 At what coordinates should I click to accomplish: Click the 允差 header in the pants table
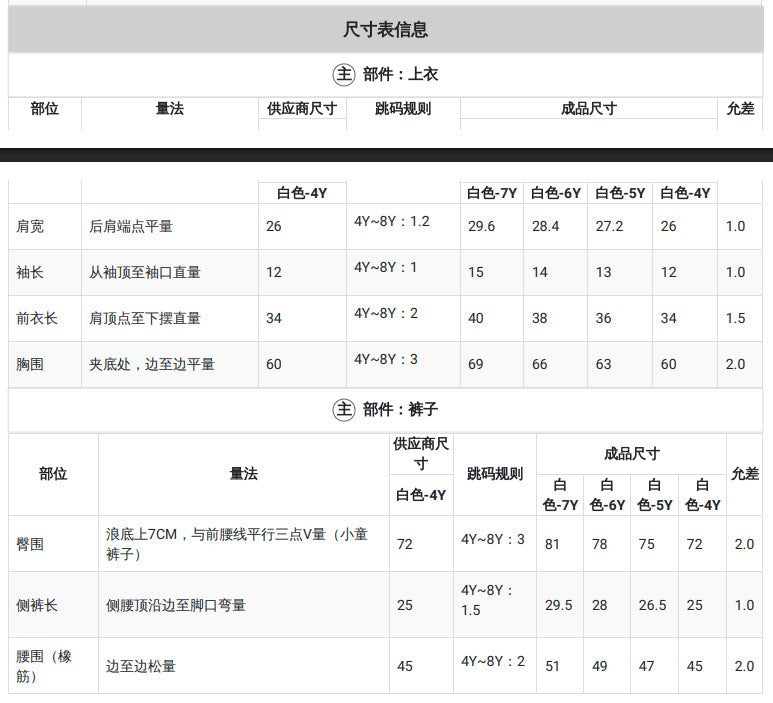744,474
